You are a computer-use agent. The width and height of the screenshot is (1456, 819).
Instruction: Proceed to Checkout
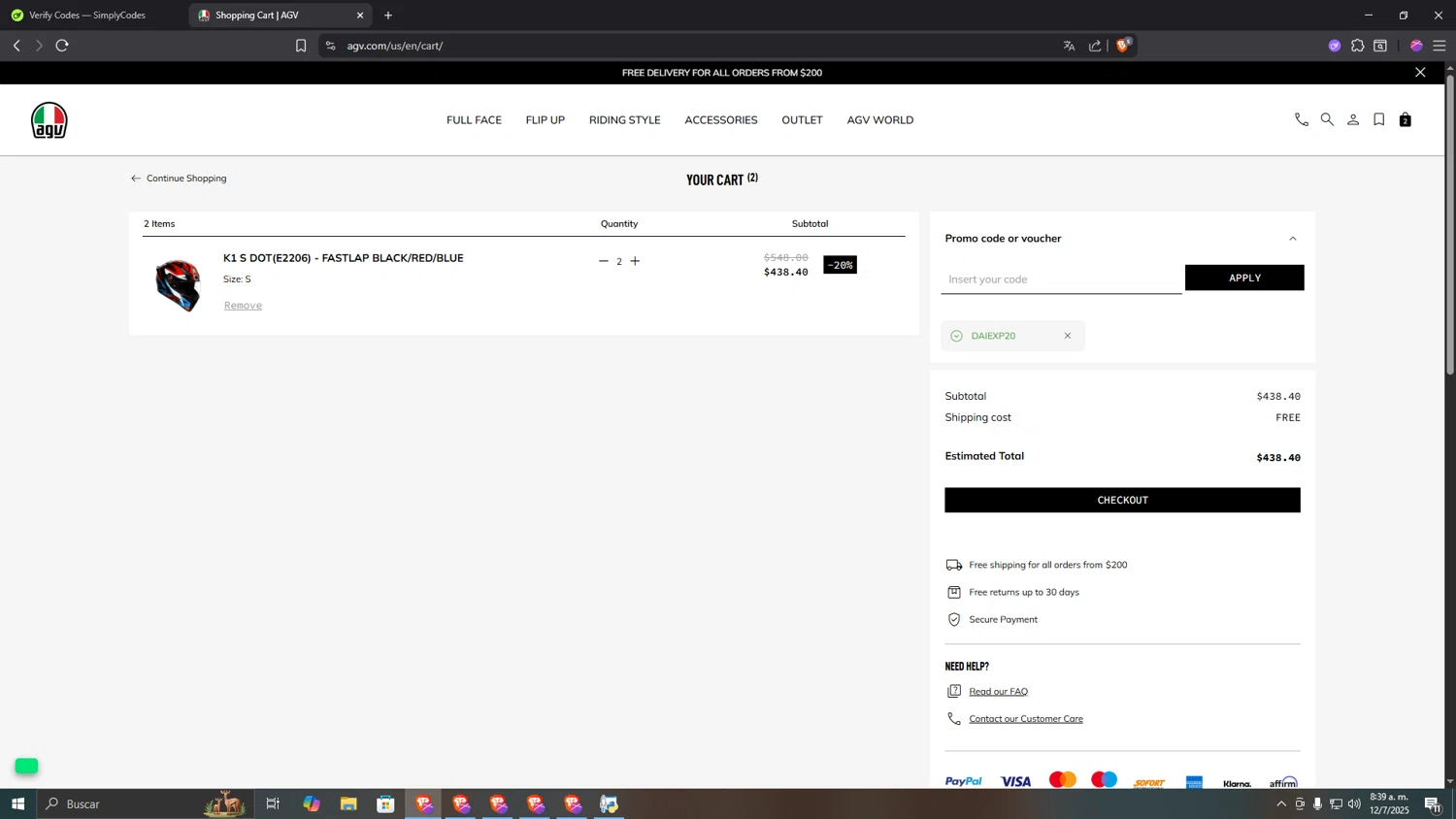click(x=1122, y=501)
